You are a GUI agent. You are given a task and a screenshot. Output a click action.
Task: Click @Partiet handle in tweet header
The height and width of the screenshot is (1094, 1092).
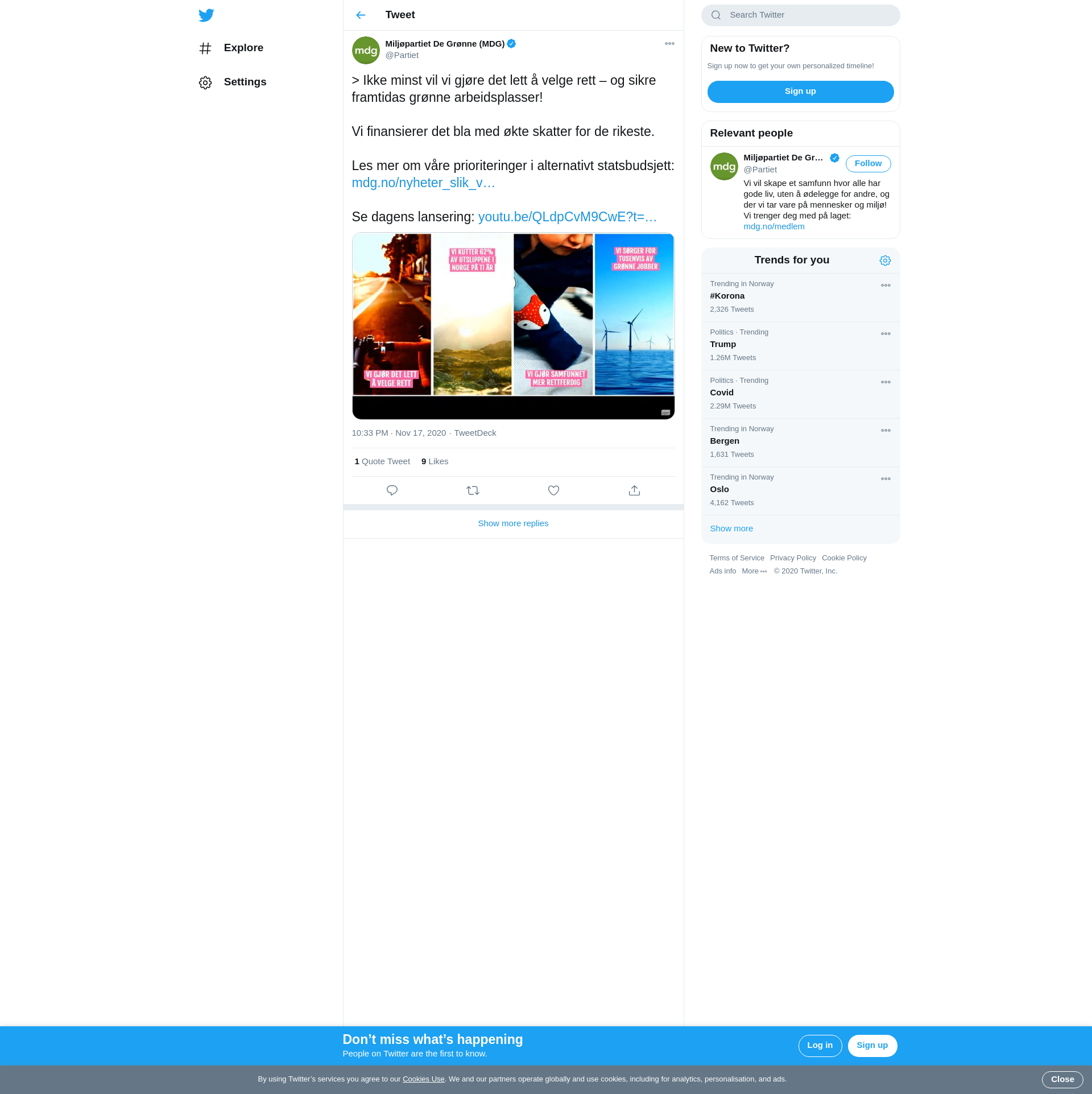402,55
